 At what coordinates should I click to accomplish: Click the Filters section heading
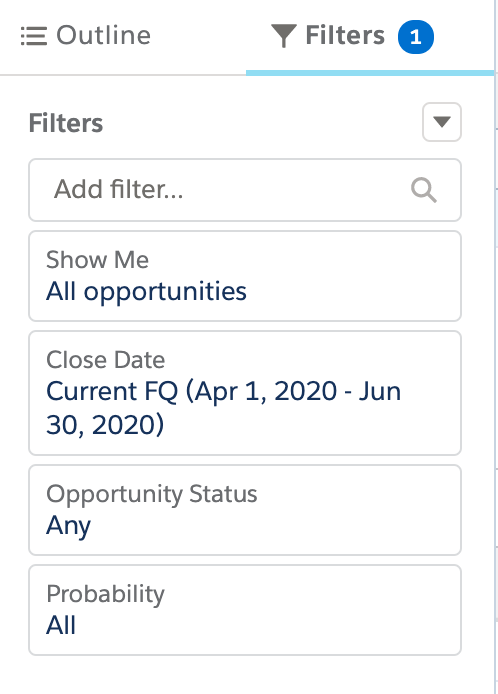(66, 123)
